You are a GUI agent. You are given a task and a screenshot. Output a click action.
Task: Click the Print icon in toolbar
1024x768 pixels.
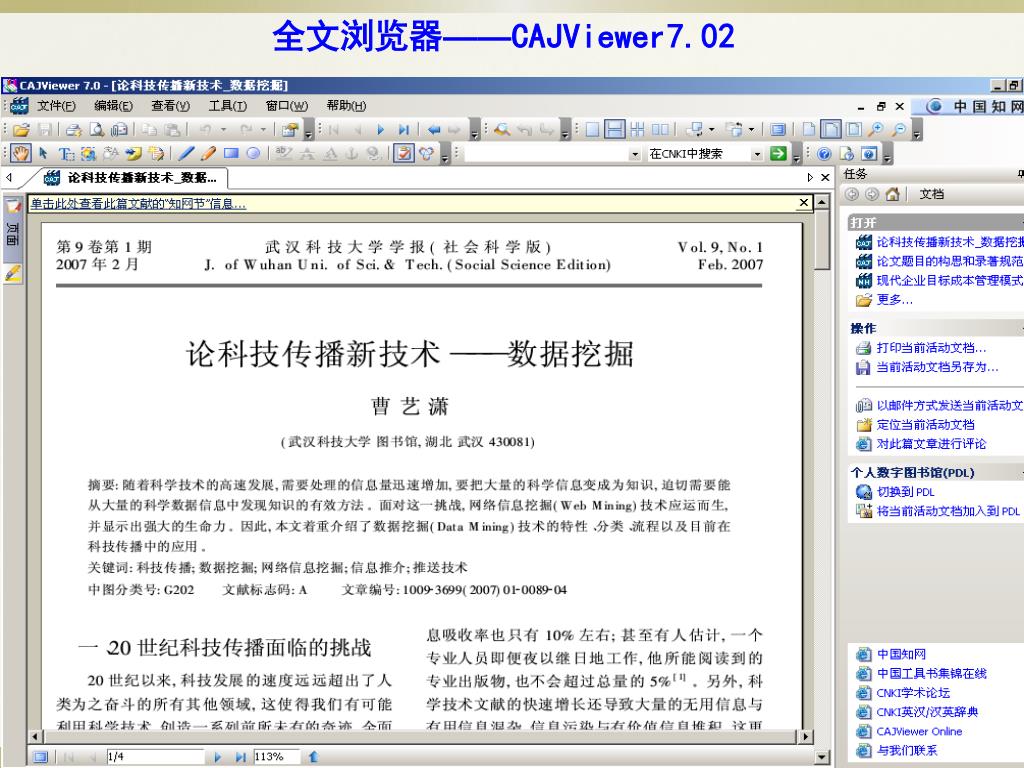point(73,129)
